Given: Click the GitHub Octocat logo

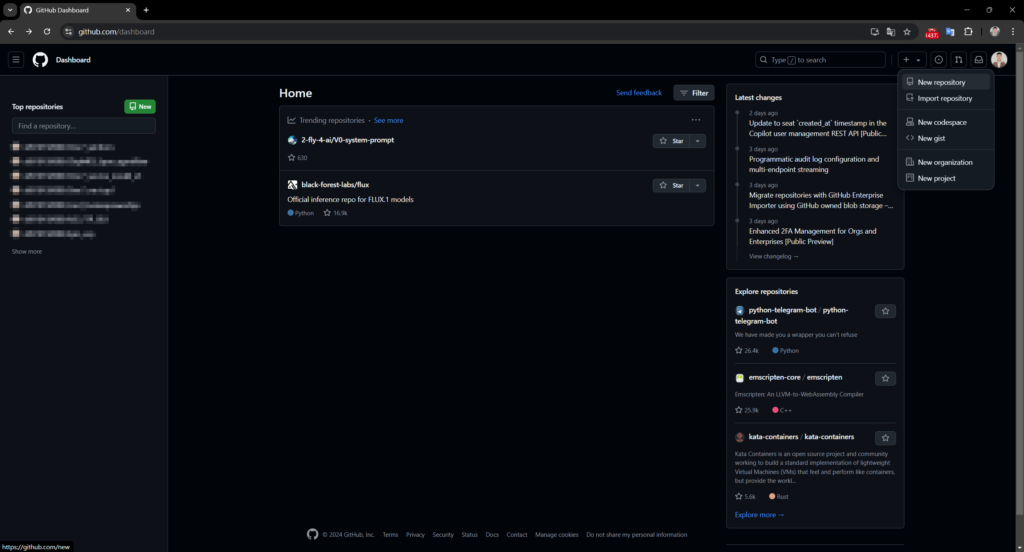Looking at the screenshot, I should point(40,59).
